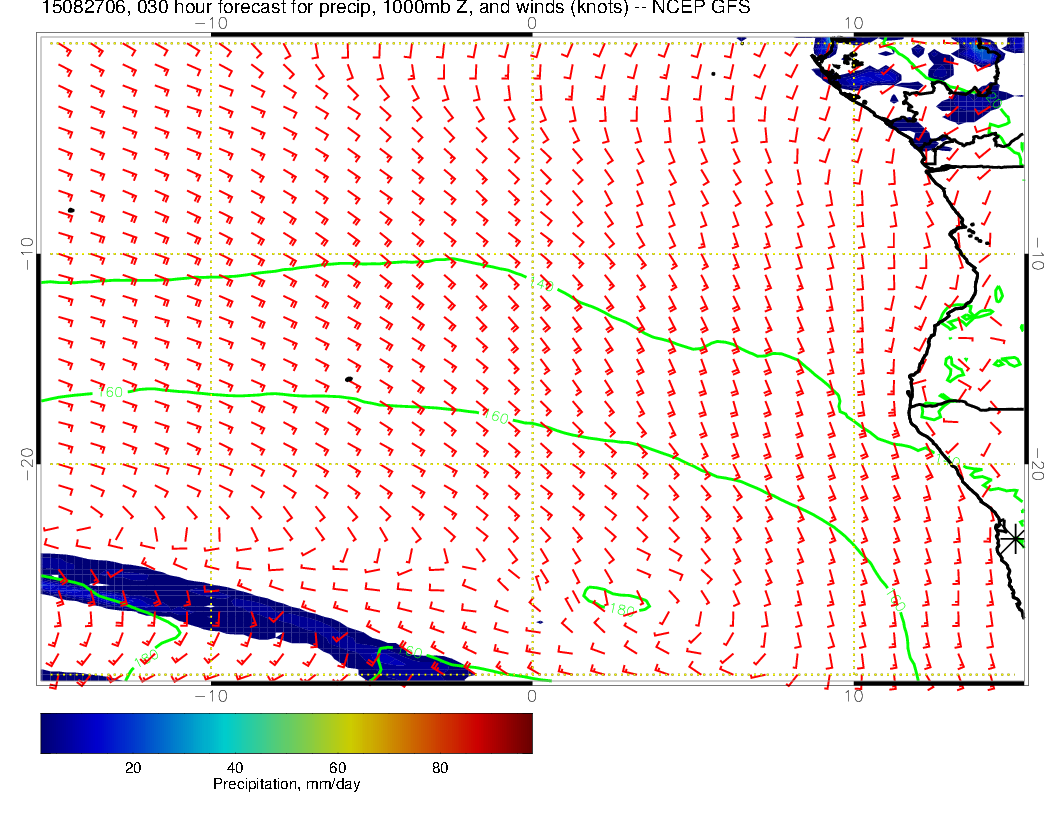This screenshot has height=816, width=1056.
Task: Click the 10 longitude label on bottom axis
Action: 853,695
